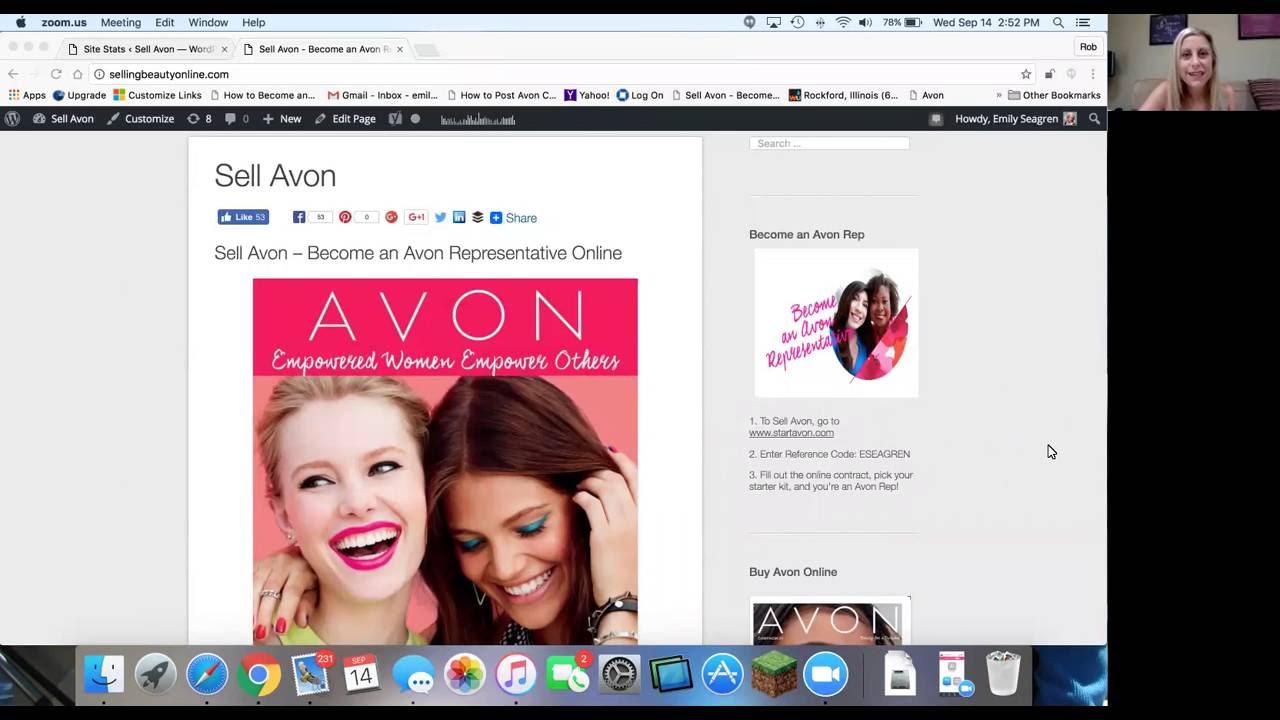
Task: Open the WordPress logo menu in admin bar
Action: click(x=12, y=119)
